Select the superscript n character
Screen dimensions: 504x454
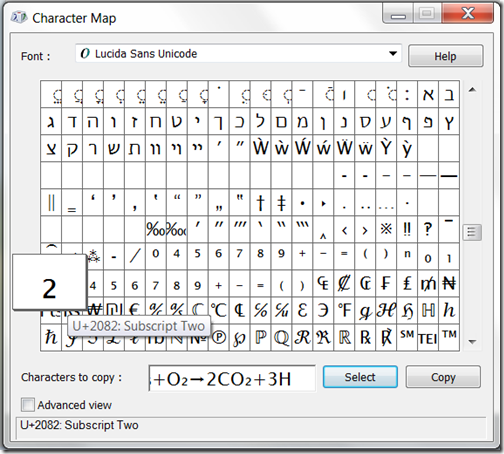click(x=407, y=256)
